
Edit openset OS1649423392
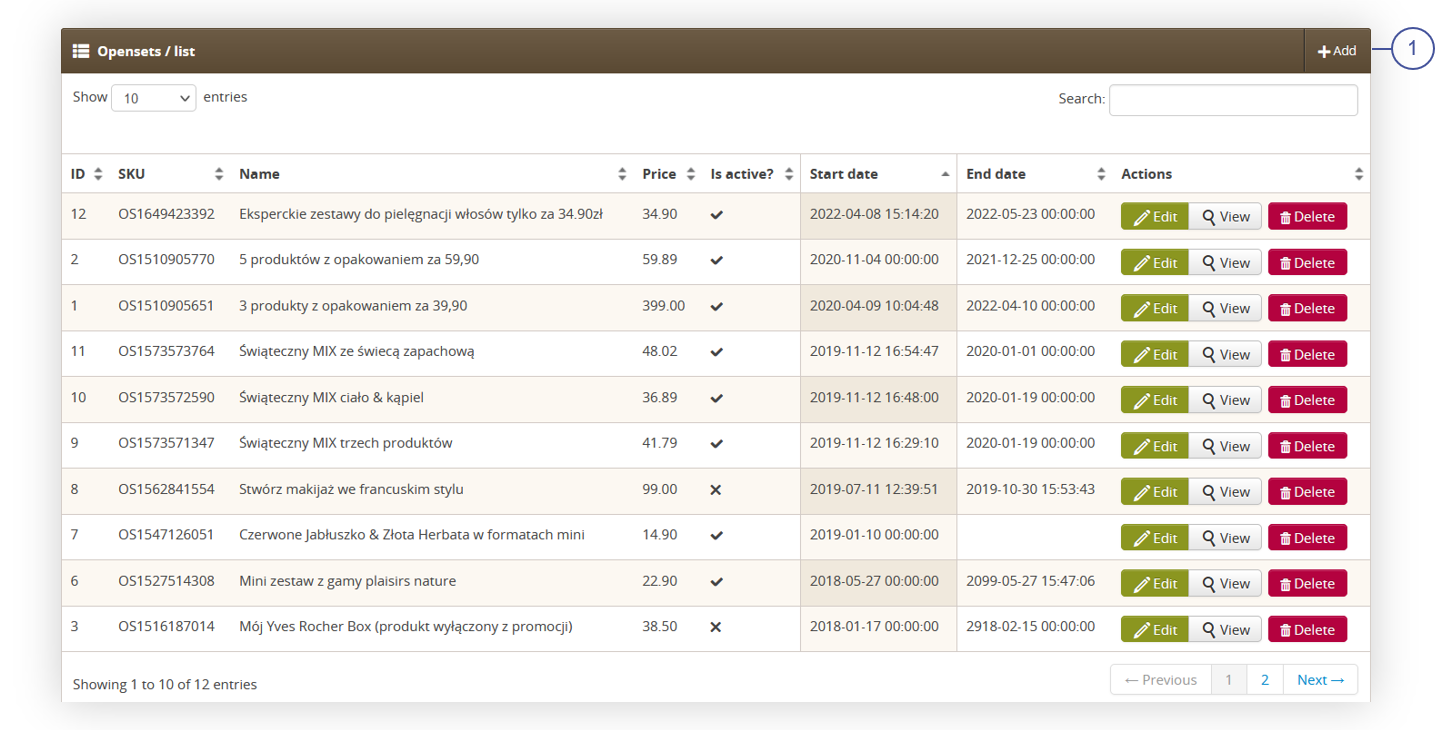(x=1155, y=217)
